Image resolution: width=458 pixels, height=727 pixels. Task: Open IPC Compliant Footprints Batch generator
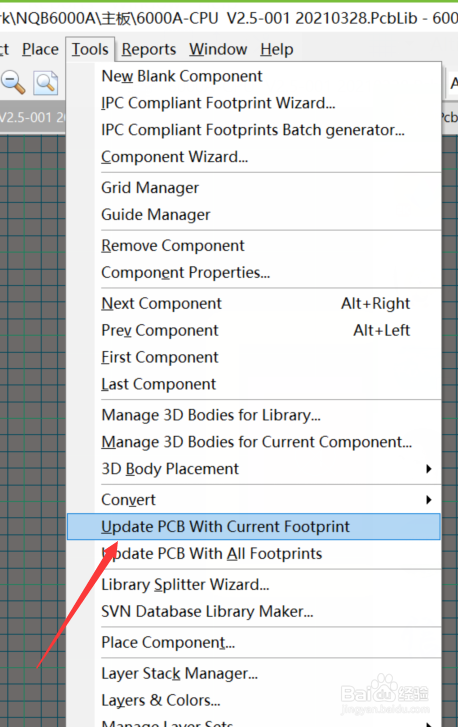254,130
